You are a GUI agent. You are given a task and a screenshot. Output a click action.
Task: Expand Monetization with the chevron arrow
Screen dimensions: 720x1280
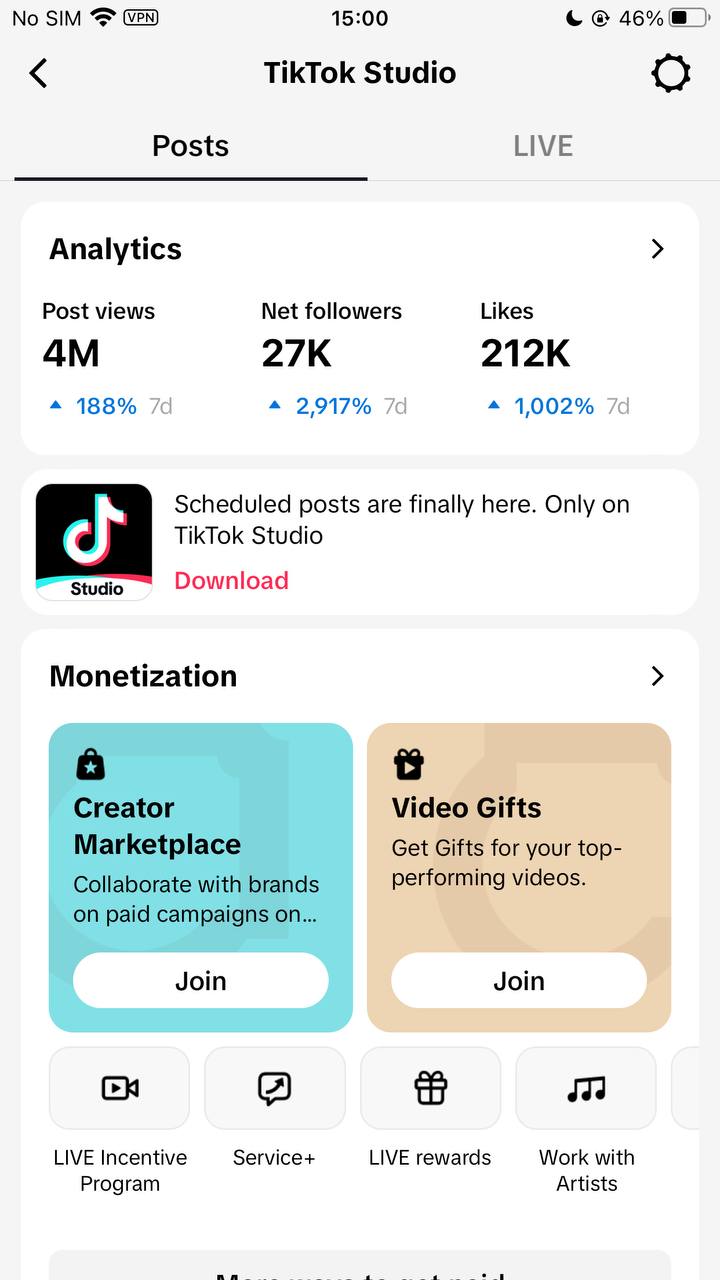[657, 676]
